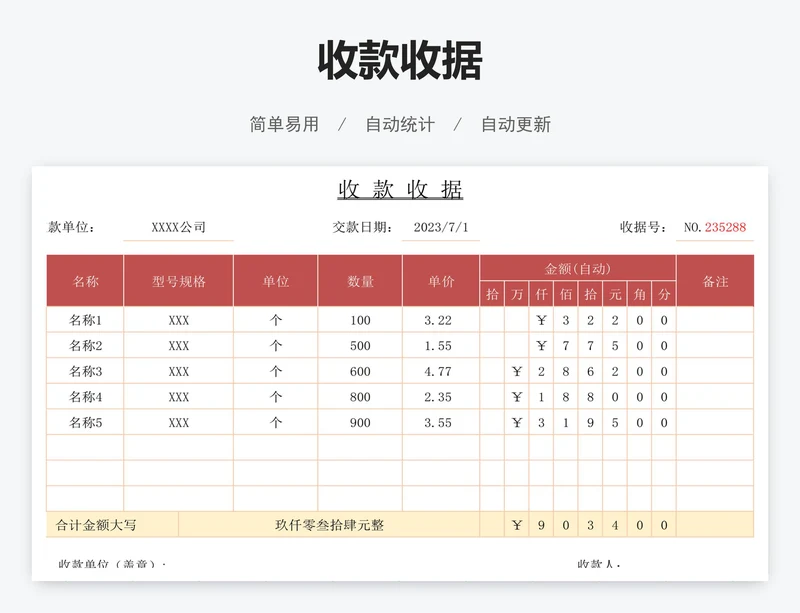Viewport: 800px width, 613px height.
Task: Select the quantity cell 800
Action: tap(360, 397)
